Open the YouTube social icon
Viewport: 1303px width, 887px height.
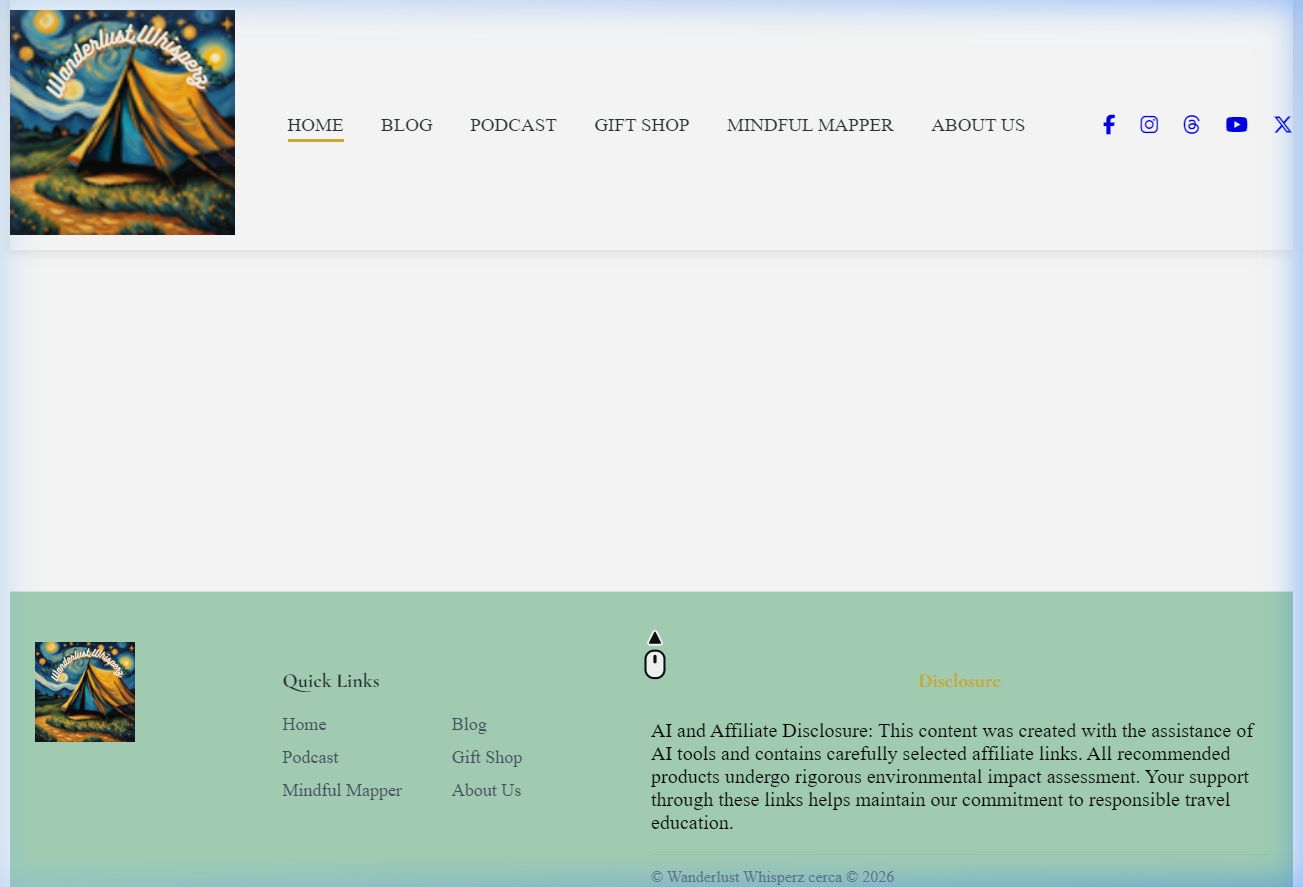[1236, 125]
